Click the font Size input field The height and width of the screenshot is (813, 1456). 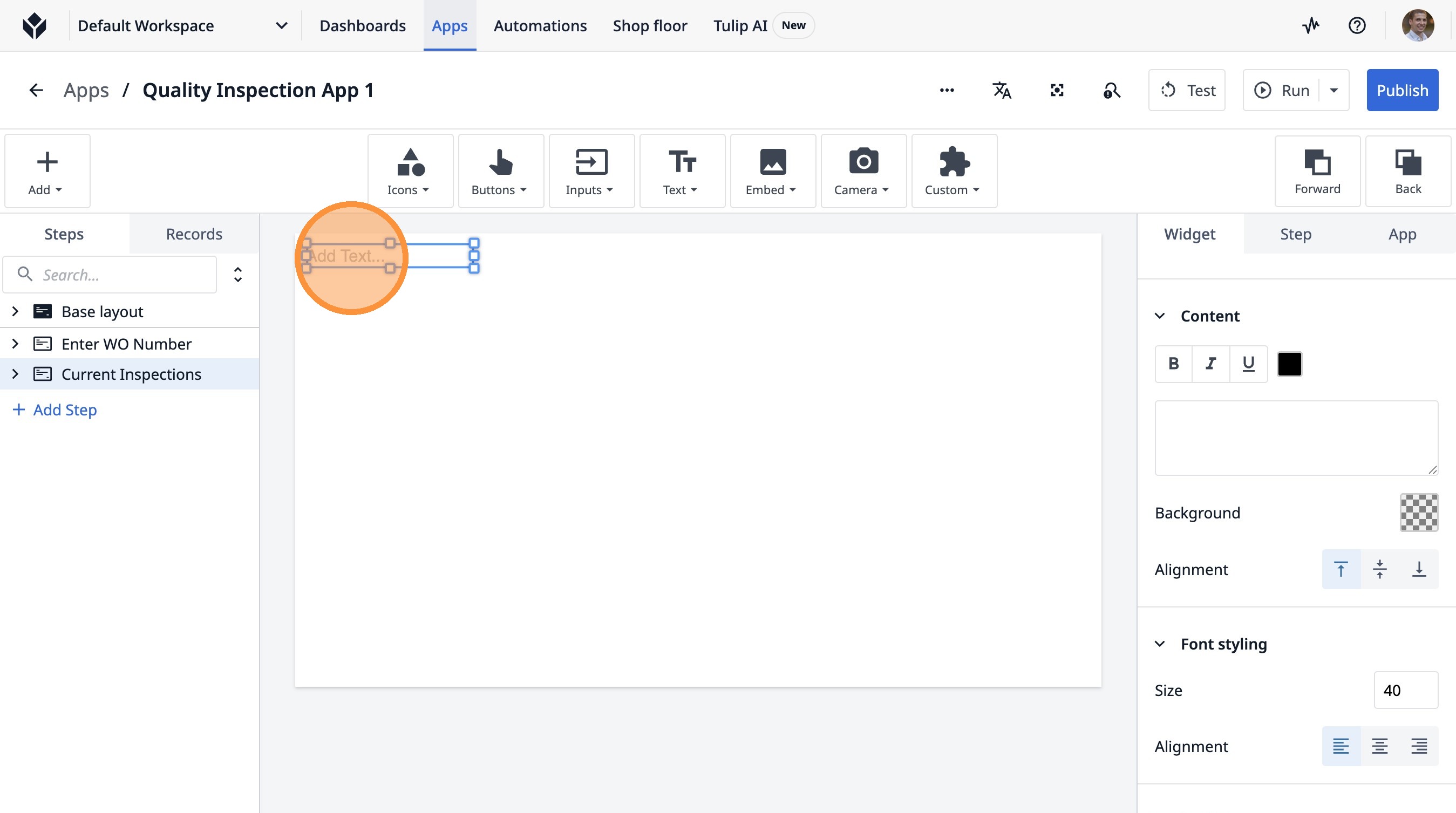point(1405,690)
